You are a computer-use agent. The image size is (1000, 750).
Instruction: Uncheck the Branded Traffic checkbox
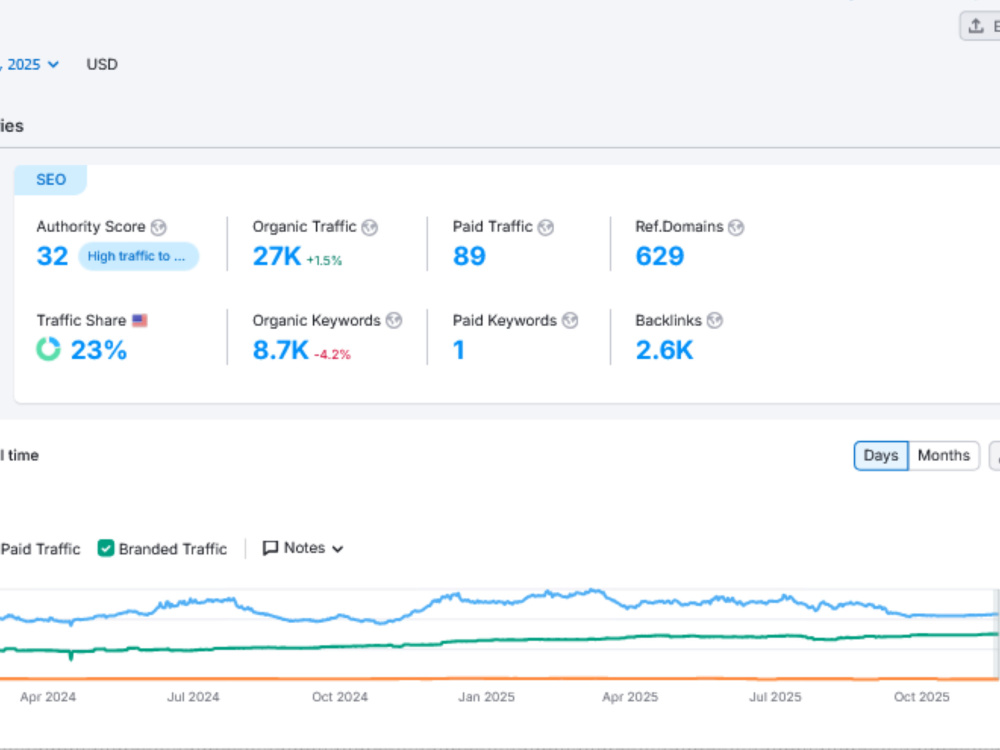106,548
